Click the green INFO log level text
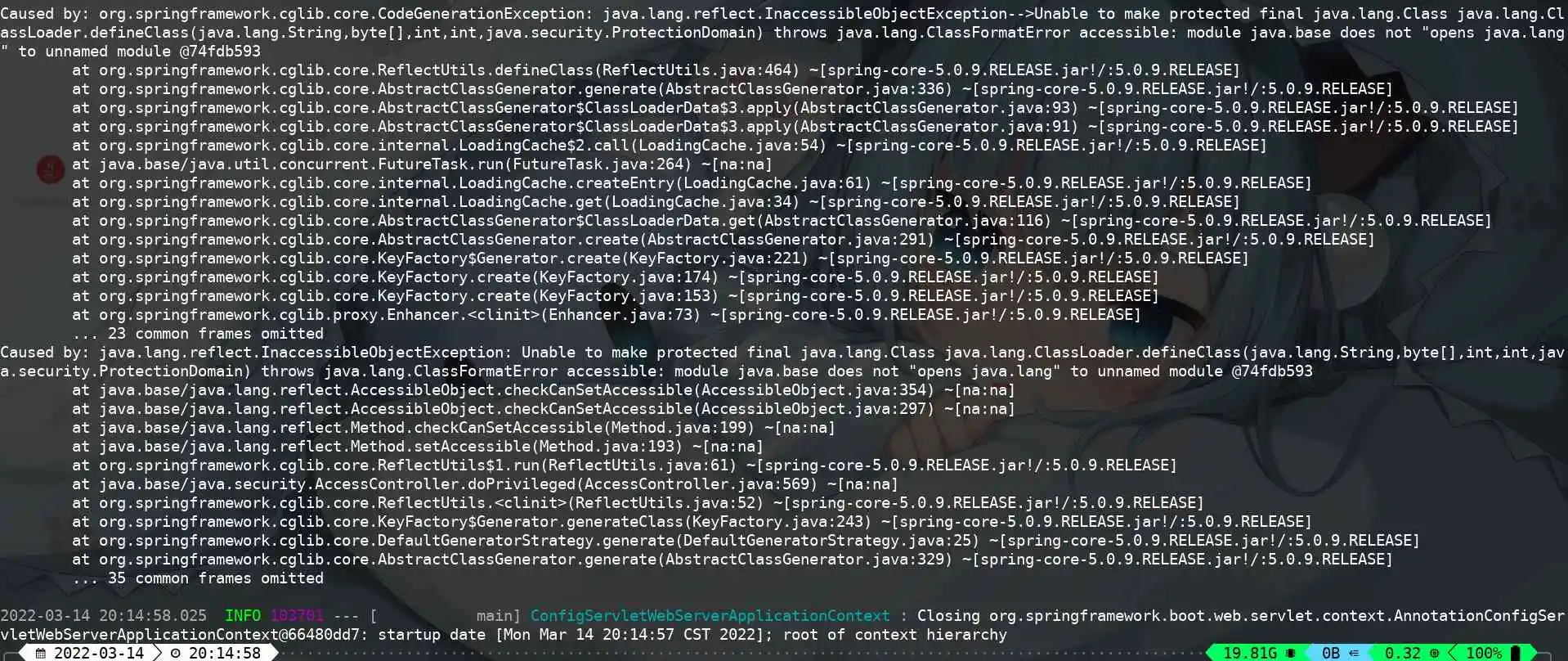 (x=243, y=616)
